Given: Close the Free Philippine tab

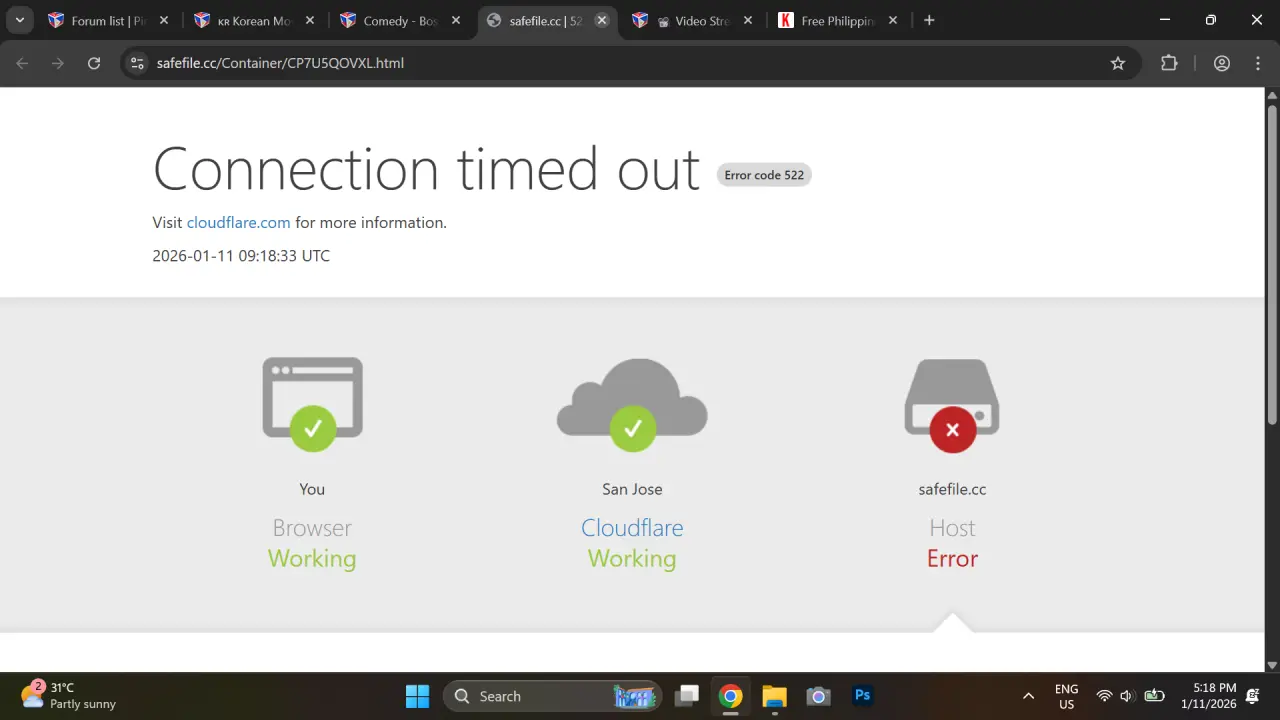Looking at the screenshot, I should 893,20.
